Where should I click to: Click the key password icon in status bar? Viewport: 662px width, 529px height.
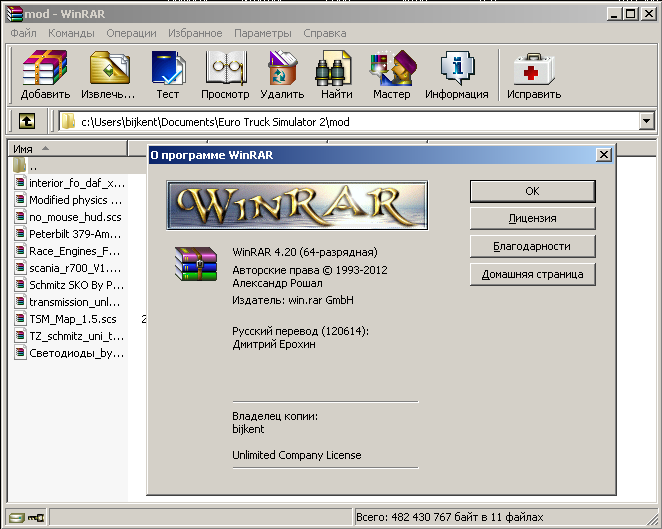click(x=36, y=517)
